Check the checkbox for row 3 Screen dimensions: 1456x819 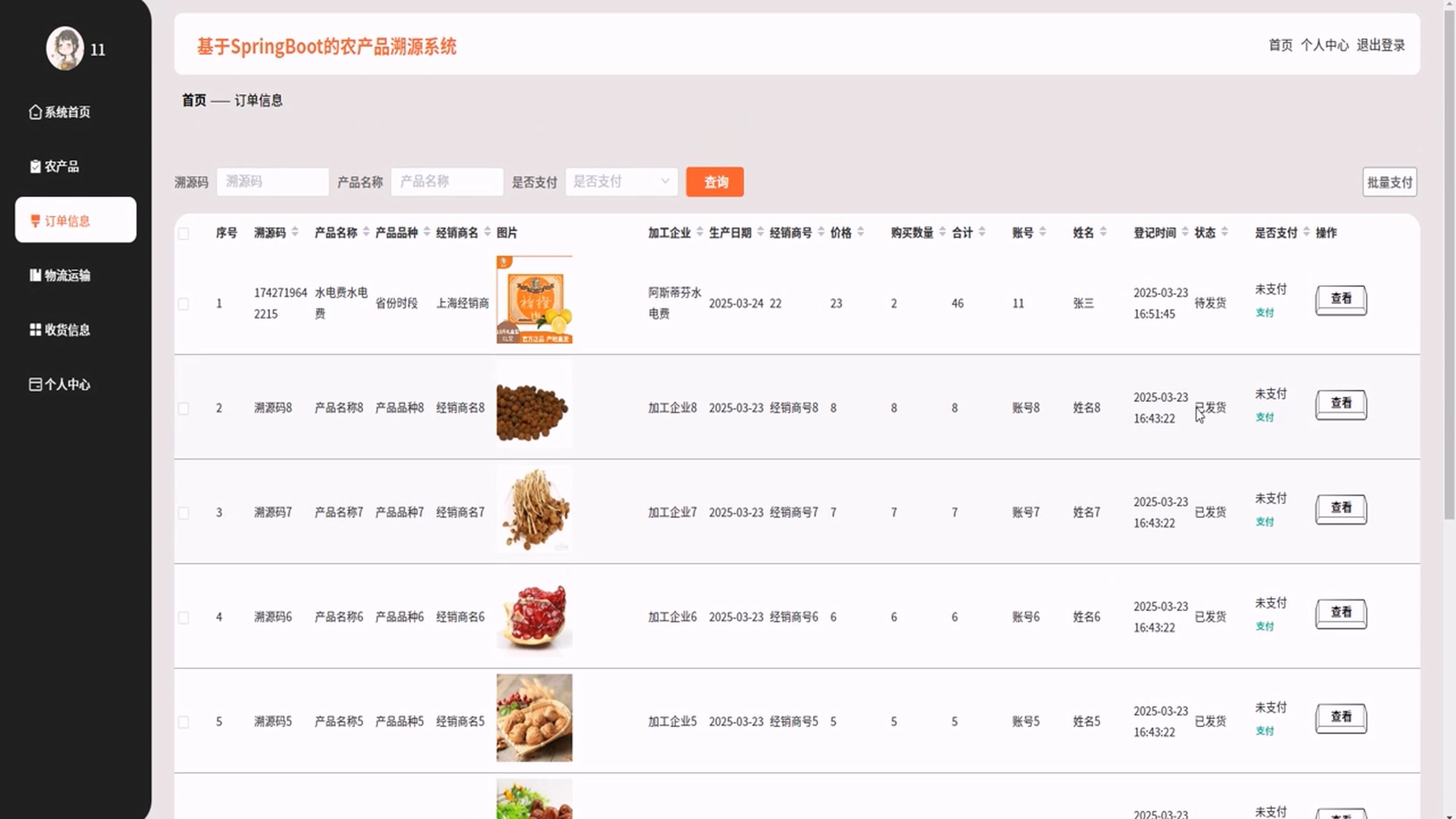[x=184, y=513]
